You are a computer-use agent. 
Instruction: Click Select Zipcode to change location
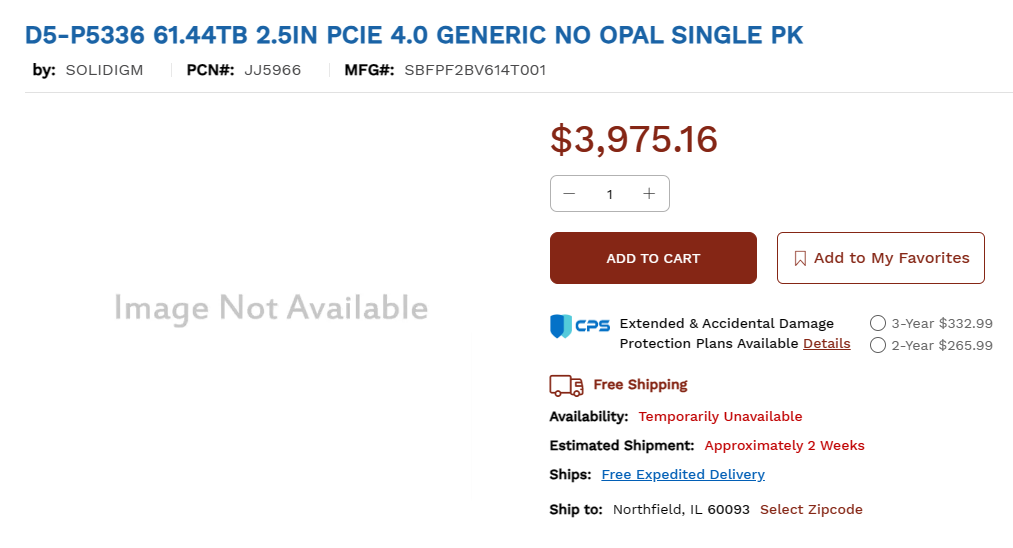(811, 509)
